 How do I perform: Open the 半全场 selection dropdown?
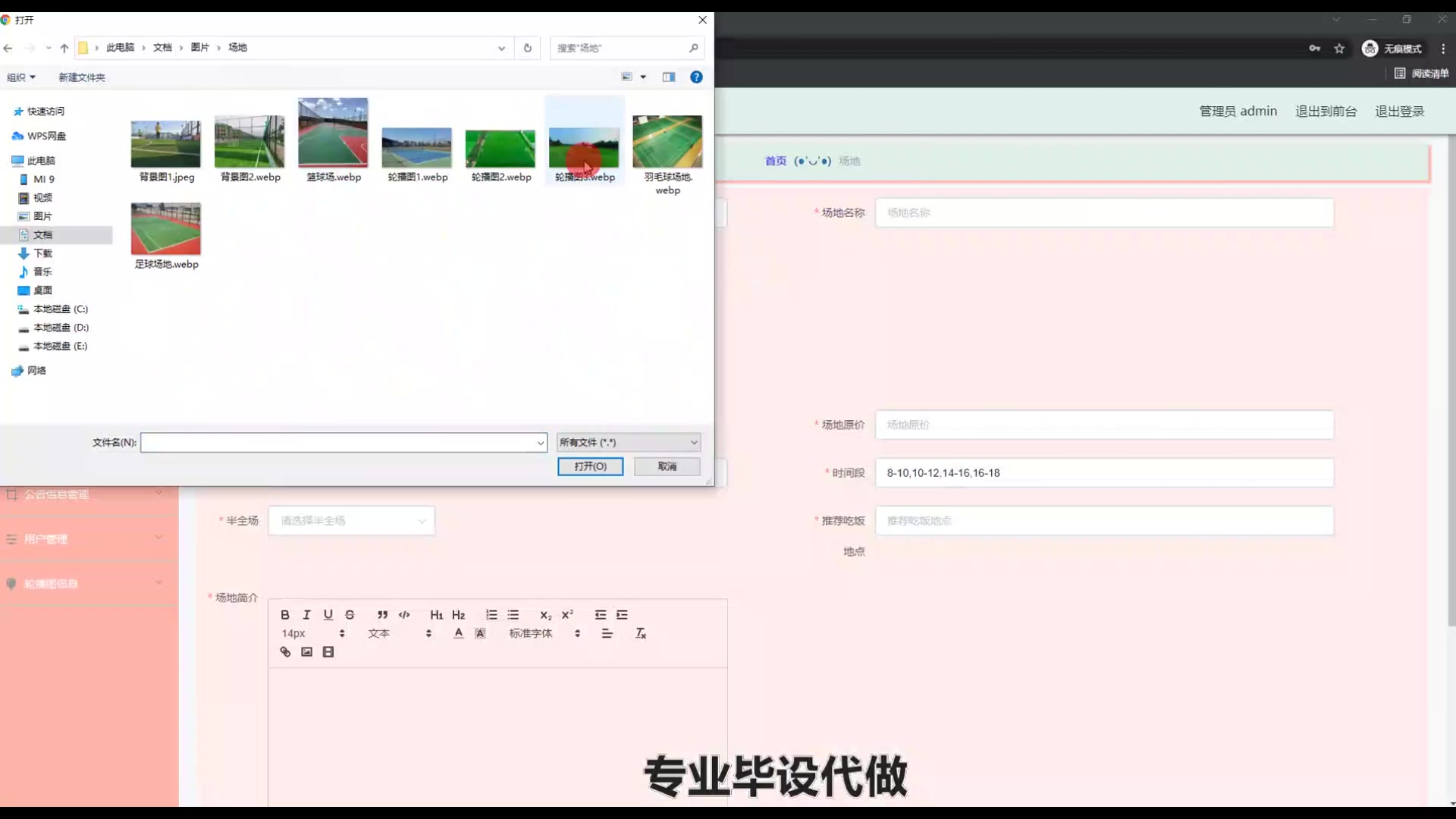pos(351,521)
